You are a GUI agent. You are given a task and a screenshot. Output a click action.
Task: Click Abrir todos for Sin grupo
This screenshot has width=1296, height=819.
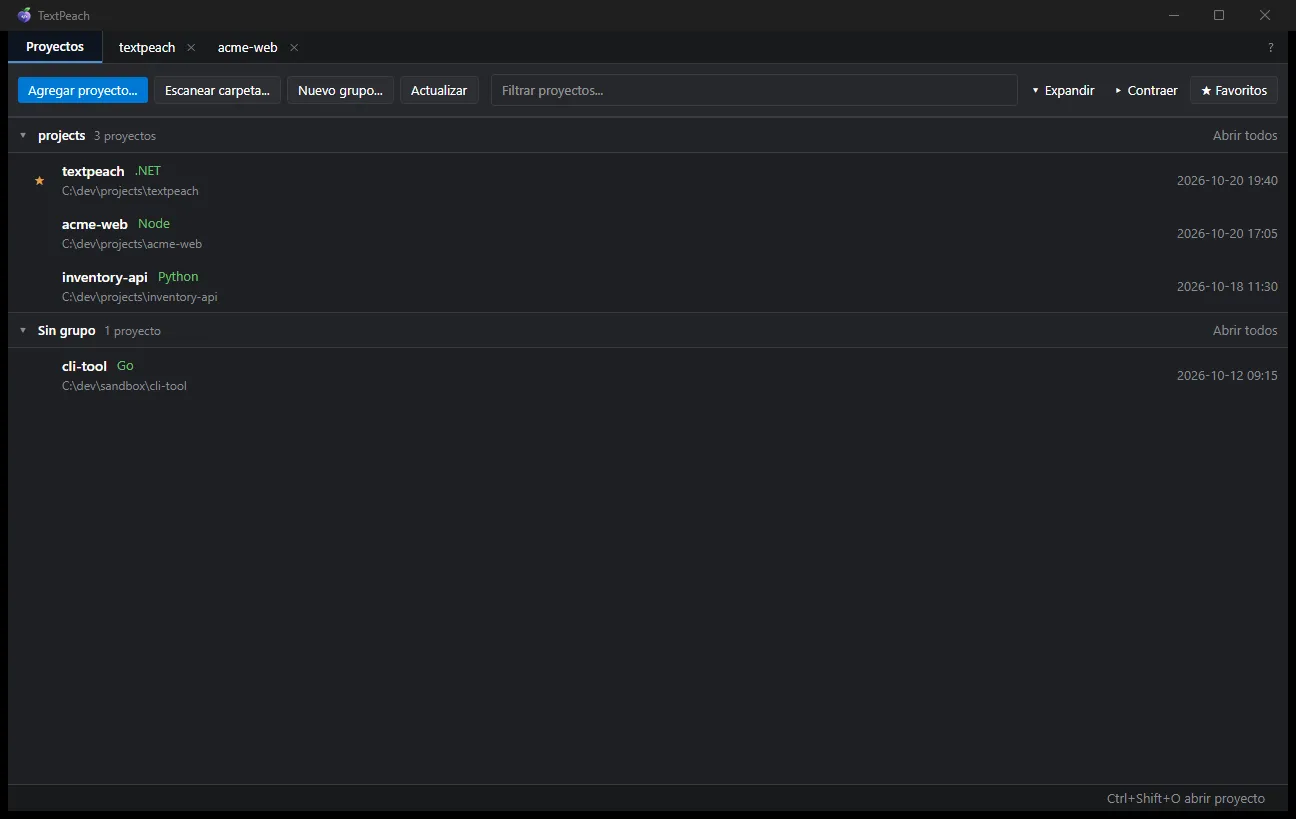coord(1245,331)
